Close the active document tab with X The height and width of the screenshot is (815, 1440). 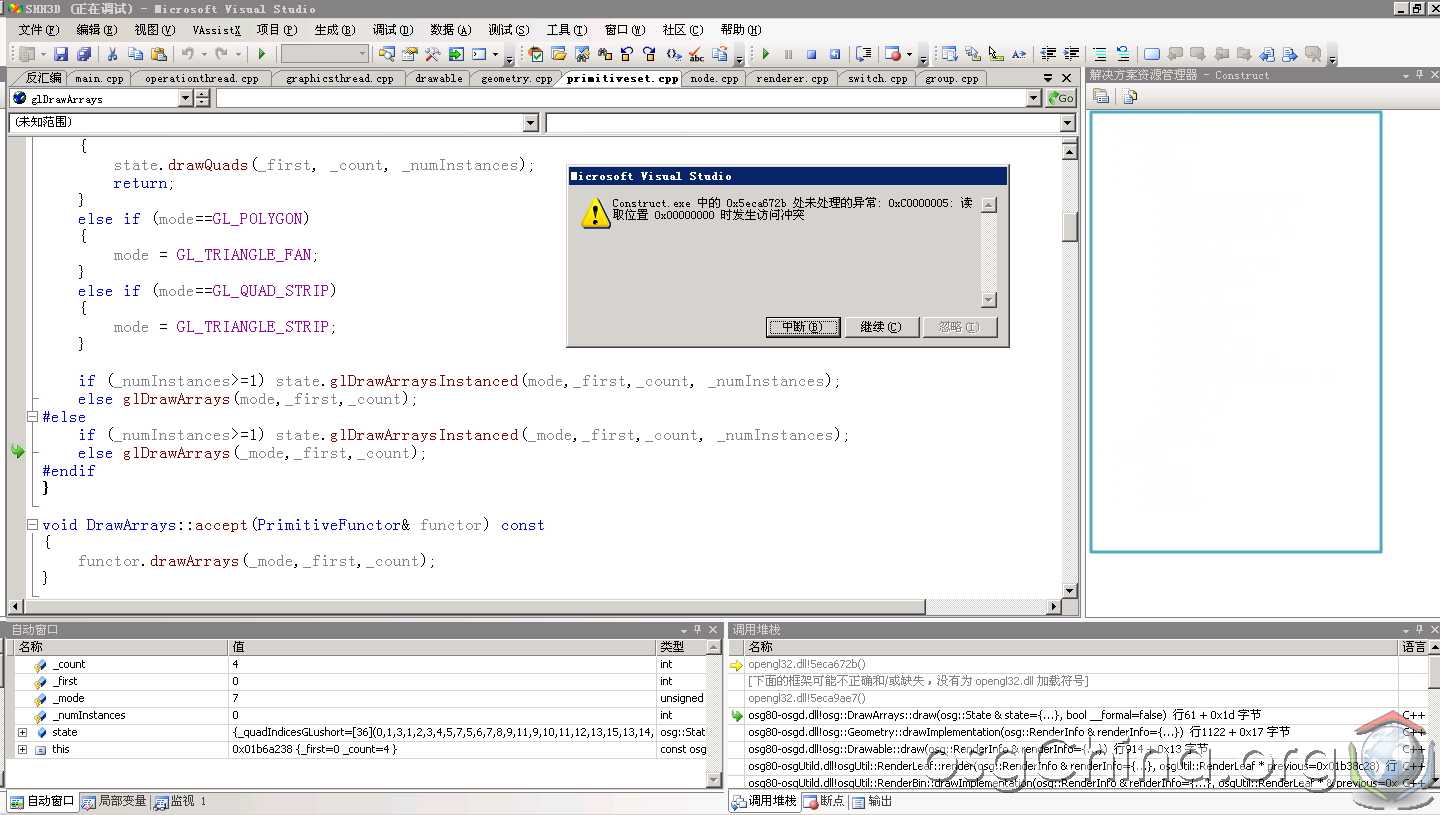point(1066,78)
